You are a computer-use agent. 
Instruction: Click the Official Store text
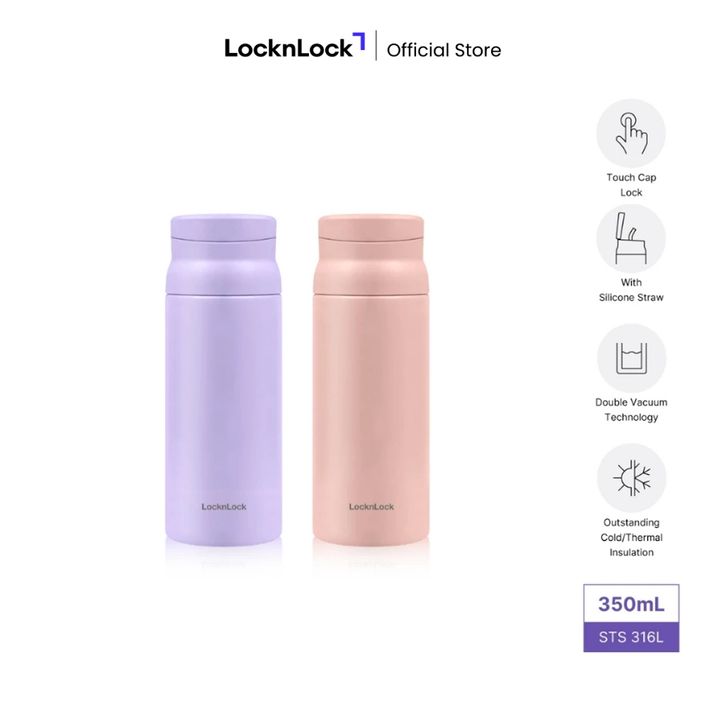[x=444, y=50]
